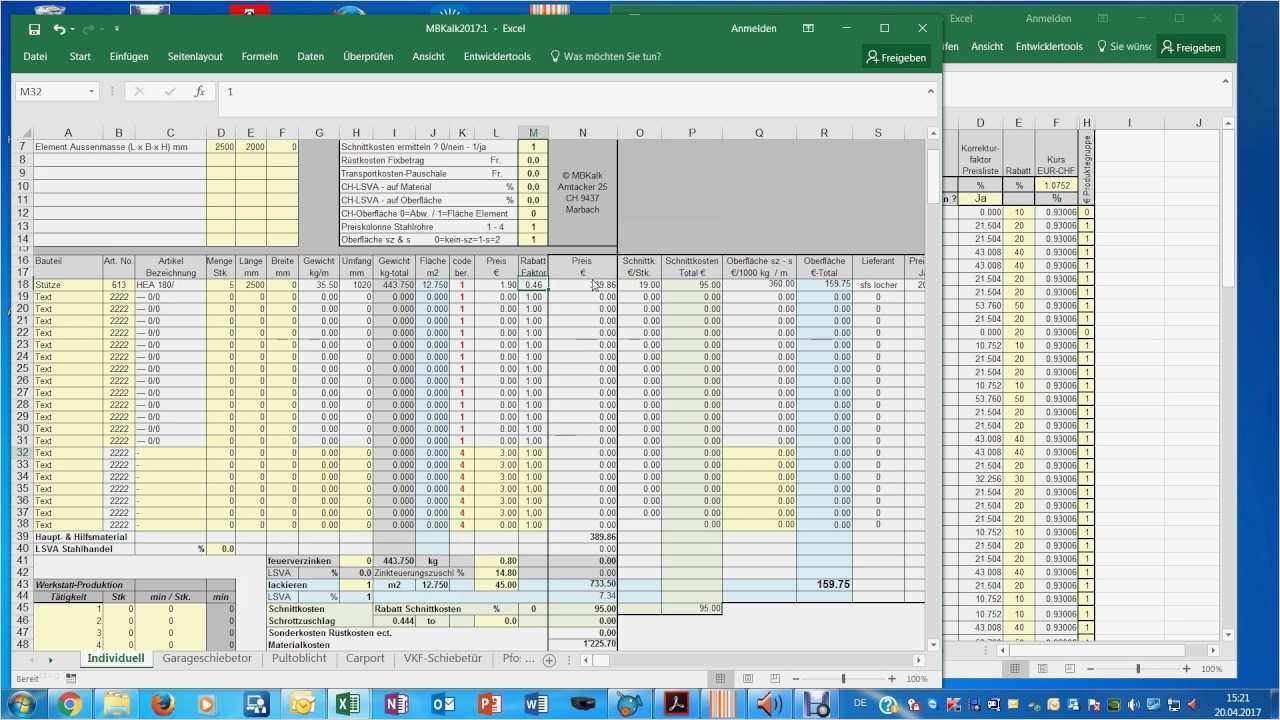This screenshot has height=720, width=1280.
Task: Switch to Page Layout view in front window
Action: pos(748,679)
